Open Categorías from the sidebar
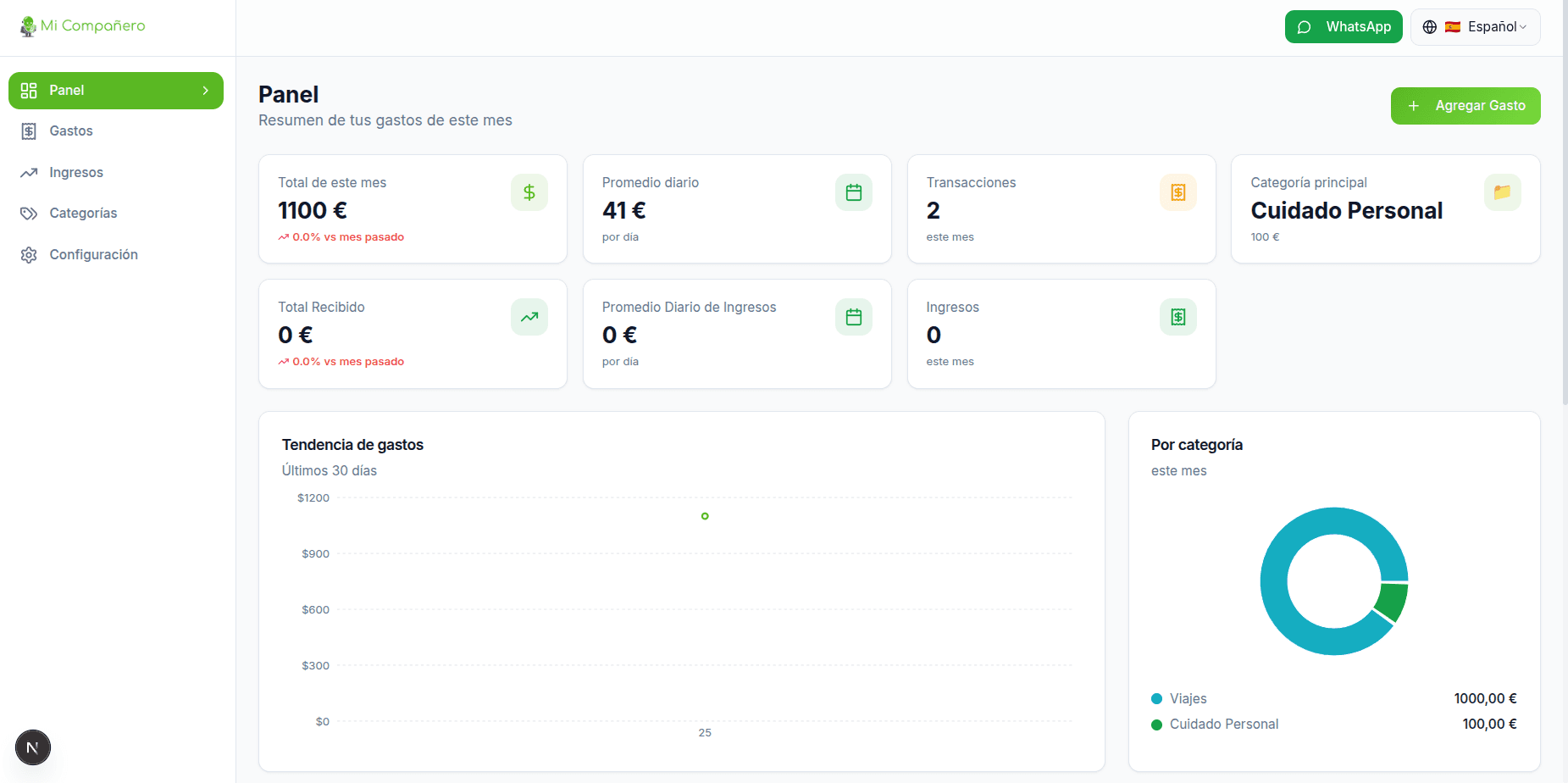This screenshot has width=1568, height=783. [x=83, y=214]
